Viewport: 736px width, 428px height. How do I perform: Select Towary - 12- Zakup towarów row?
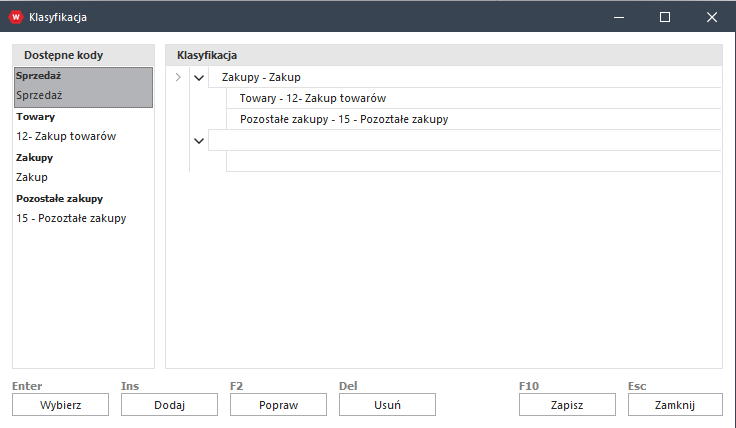[x=313, y=99]
